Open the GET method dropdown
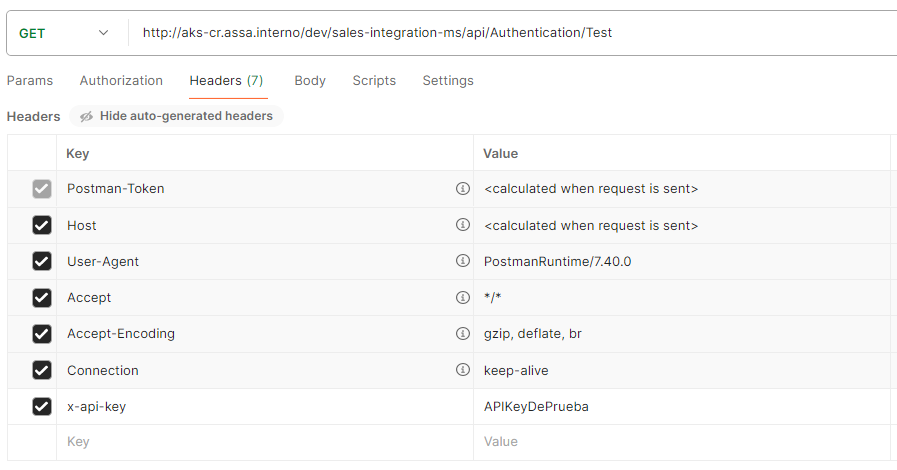Screen dimensions: 897x470 click(63, 33)
